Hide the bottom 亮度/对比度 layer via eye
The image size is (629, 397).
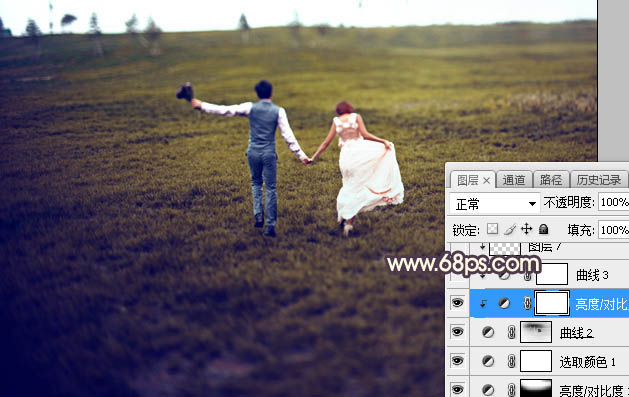(x=457, y=389)
